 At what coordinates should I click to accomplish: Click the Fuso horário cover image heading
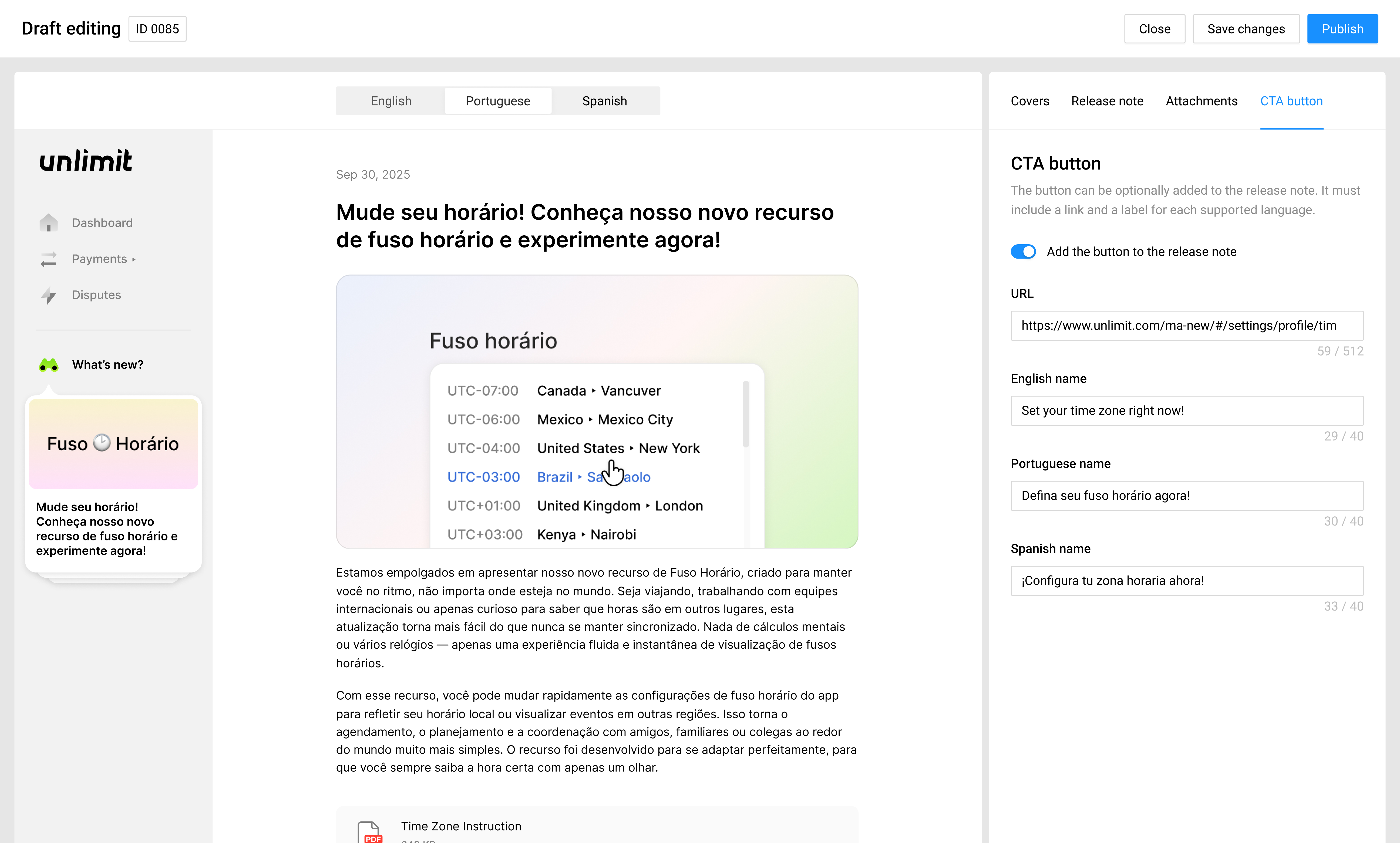tap(493, 341)
